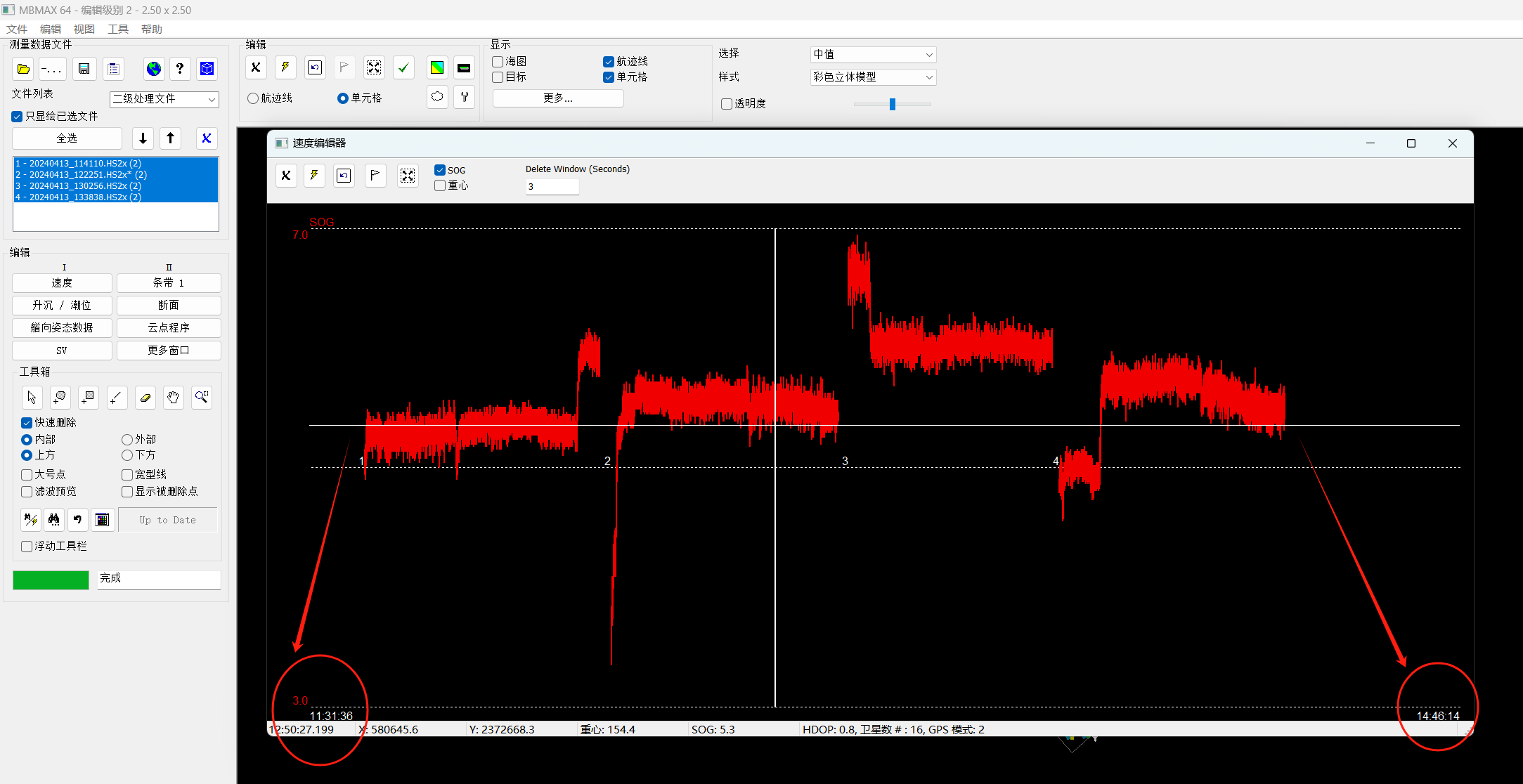Uncheck the 快速删除 checkbox
This screenshot has height=784, width=1523.
26,422
